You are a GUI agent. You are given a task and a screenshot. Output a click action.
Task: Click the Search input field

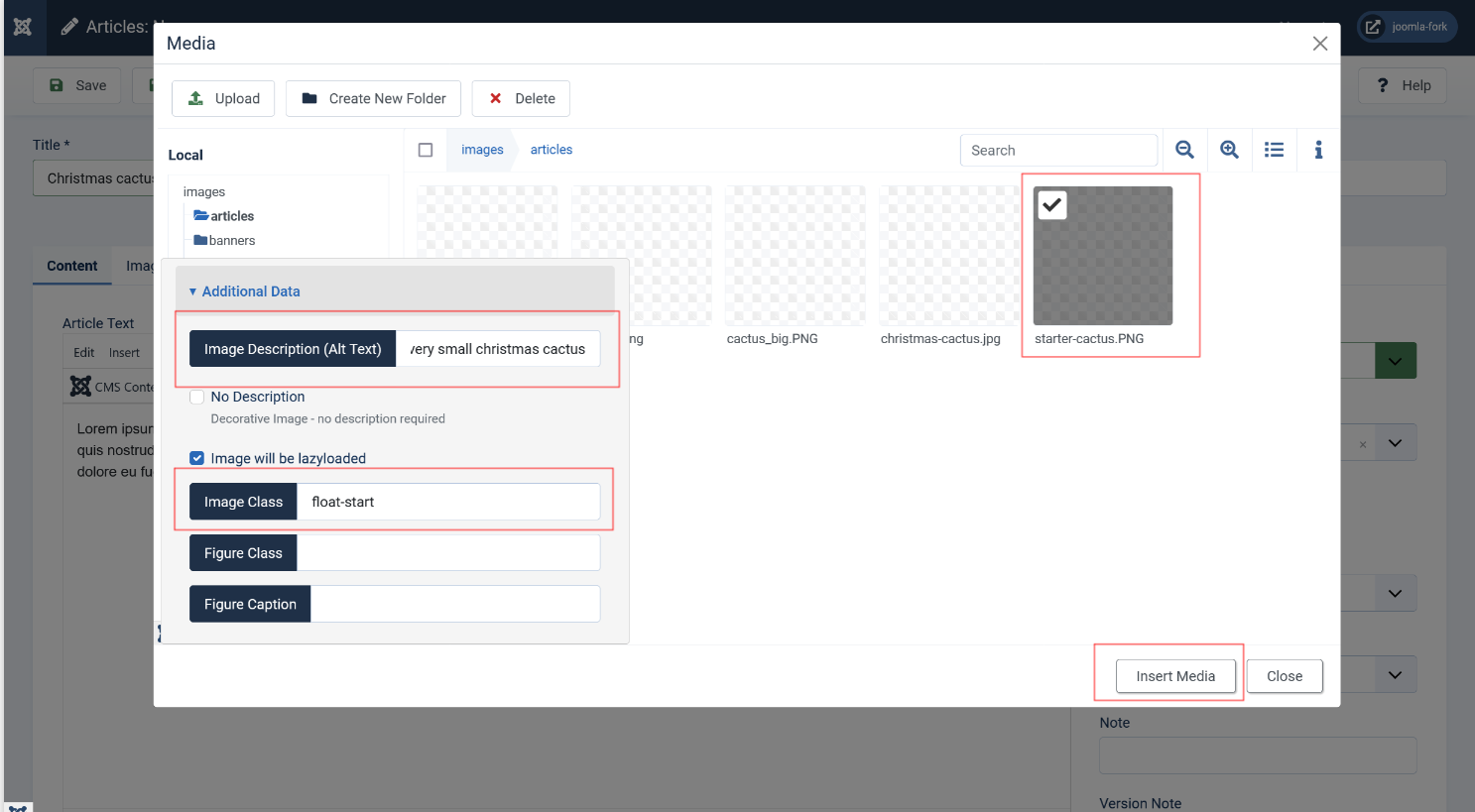[1058, 151]
